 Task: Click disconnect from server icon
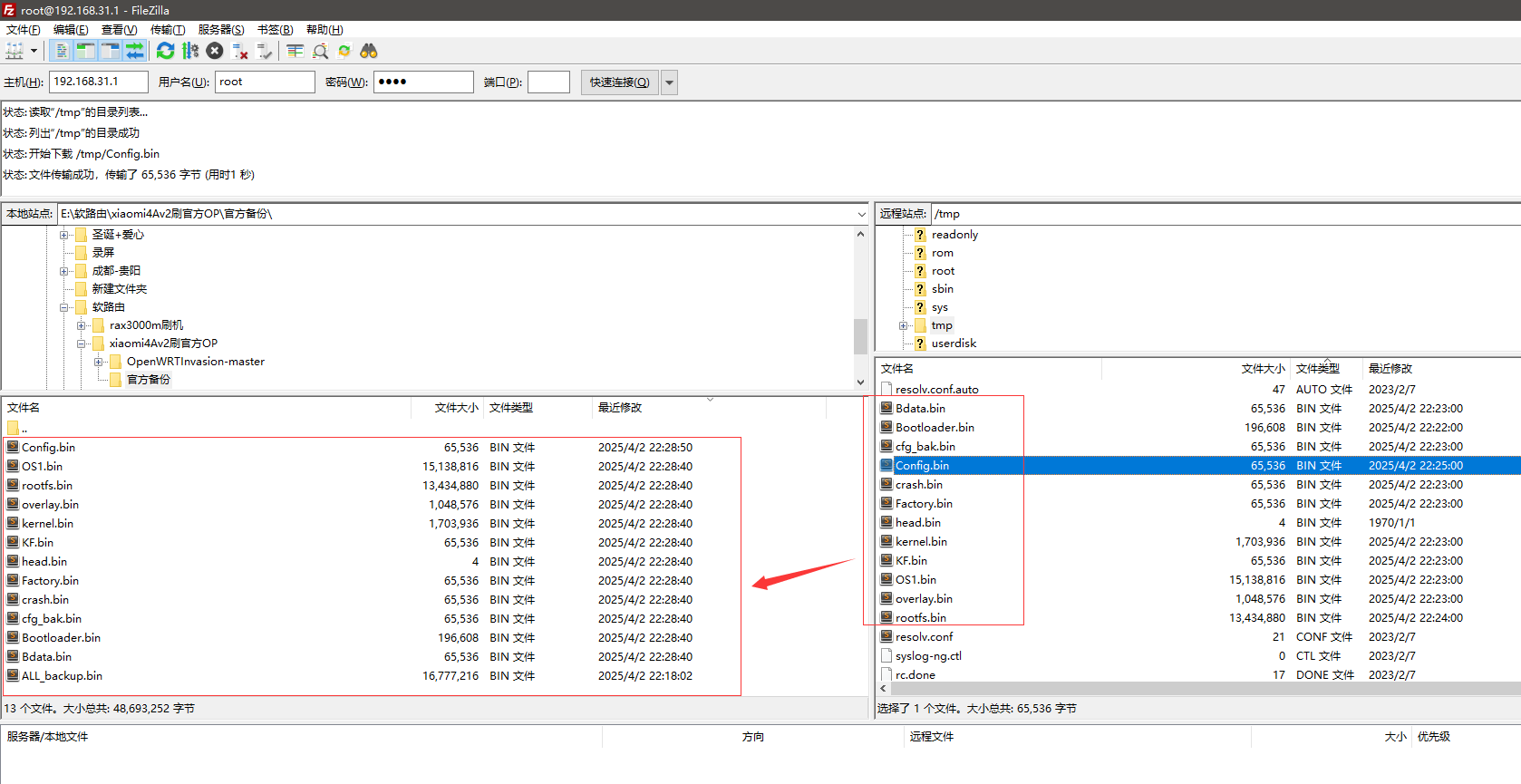(240, 52)
